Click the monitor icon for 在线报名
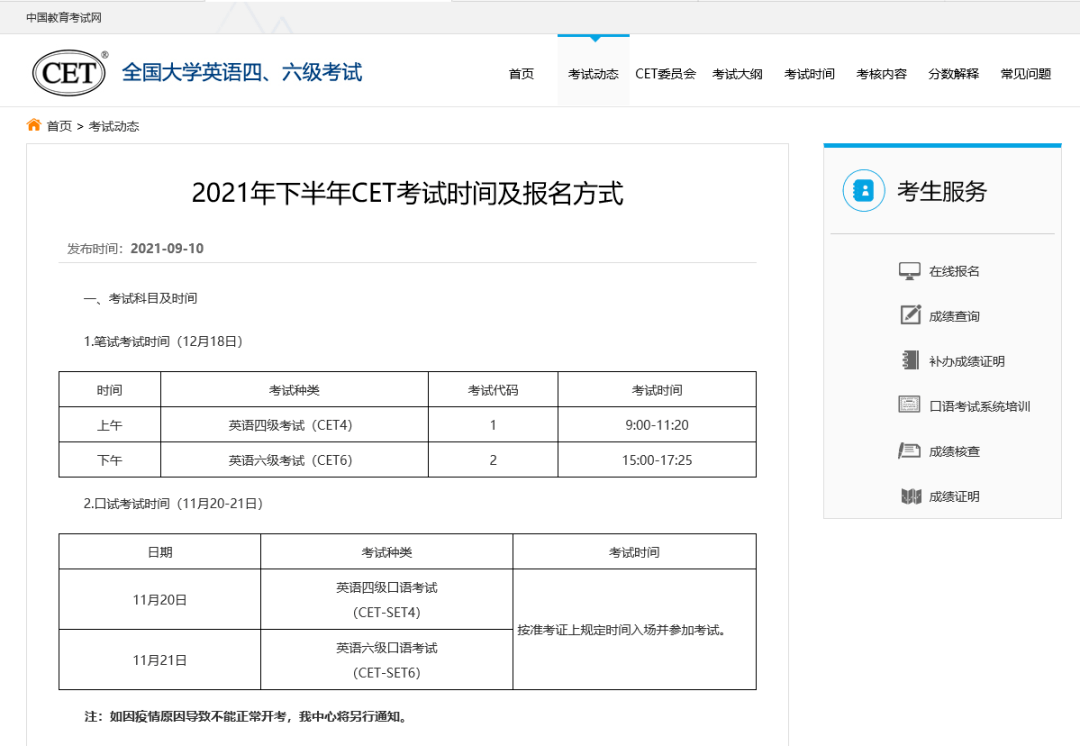This screenshot has width=1080, height=746. 909,271
